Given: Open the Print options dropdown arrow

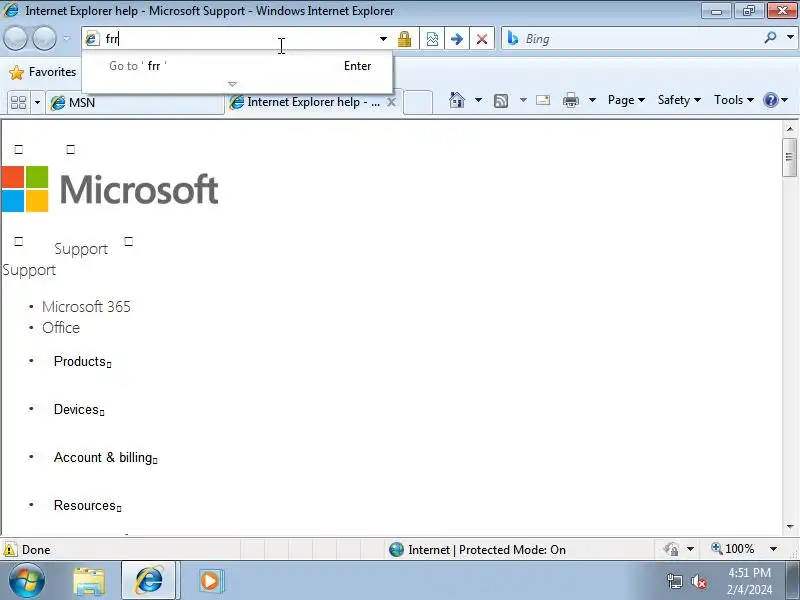Looking at the screenshot, I should click(592, 100).
